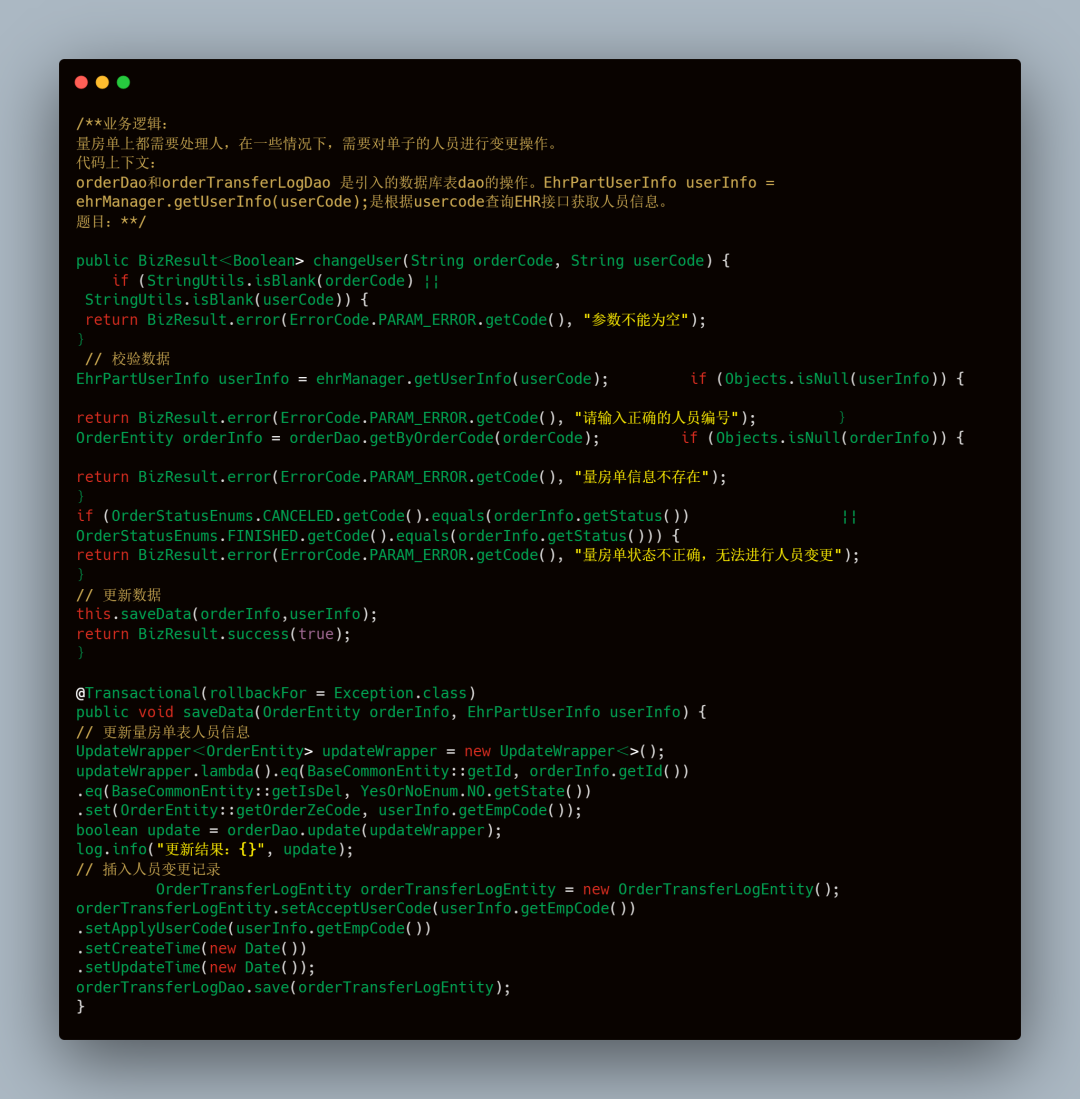Screen dimensions: 1080x1099
Task: Click the yellow minimize window dot
Action: (x=102, y=83)
